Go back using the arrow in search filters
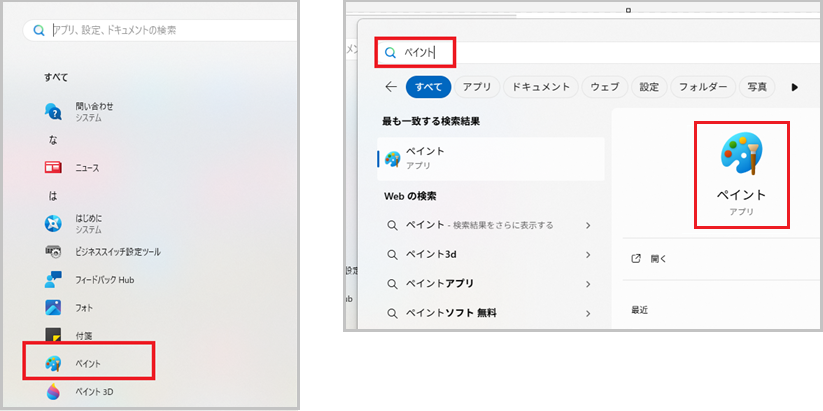The width and height of the screenshot is (823, 411). [x=390, y=87]
